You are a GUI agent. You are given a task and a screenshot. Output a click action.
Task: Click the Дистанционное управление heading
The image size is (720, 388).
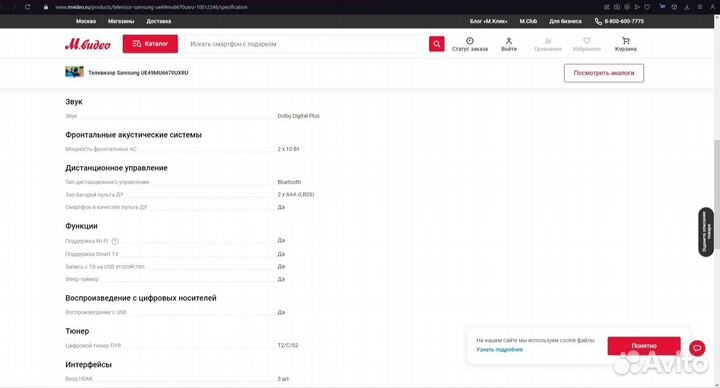coord(116,168)
